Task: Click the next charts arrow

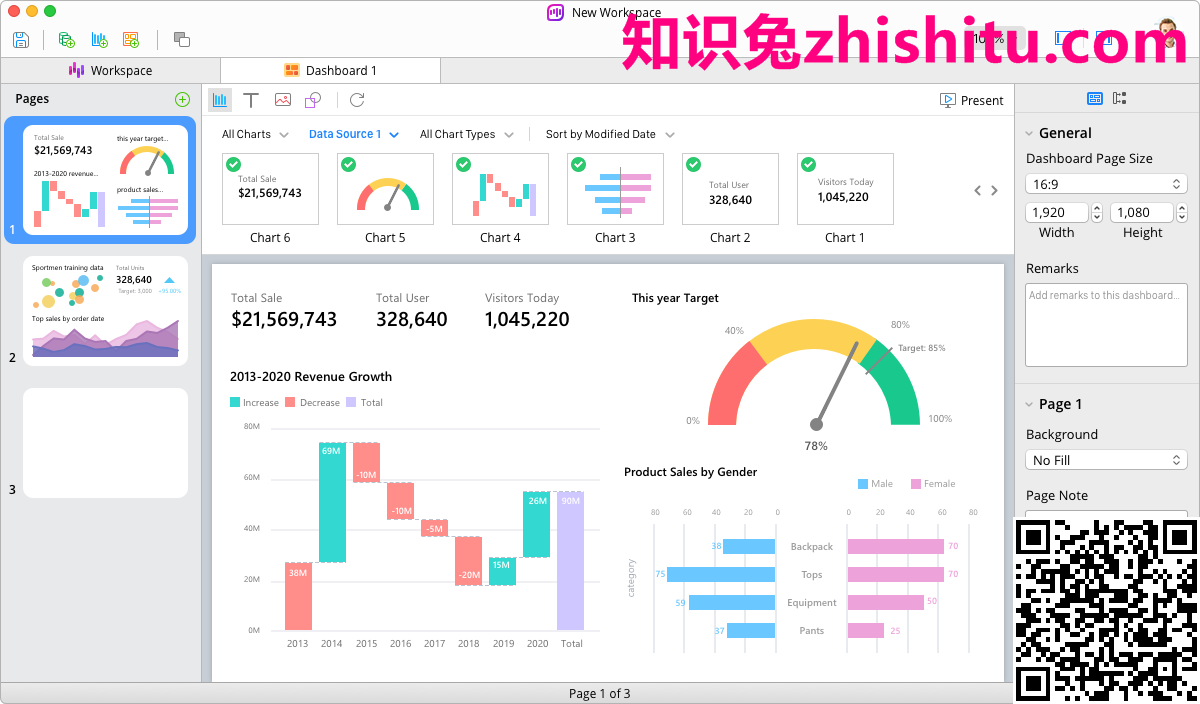Action: (994, 190)
